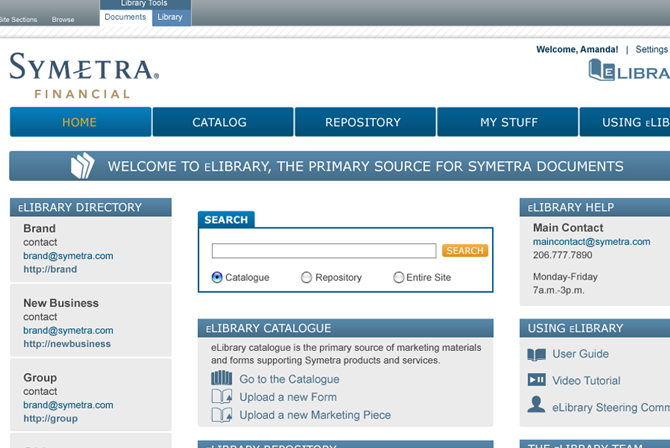Click the eLibrary book logo icon

[602, 70]
